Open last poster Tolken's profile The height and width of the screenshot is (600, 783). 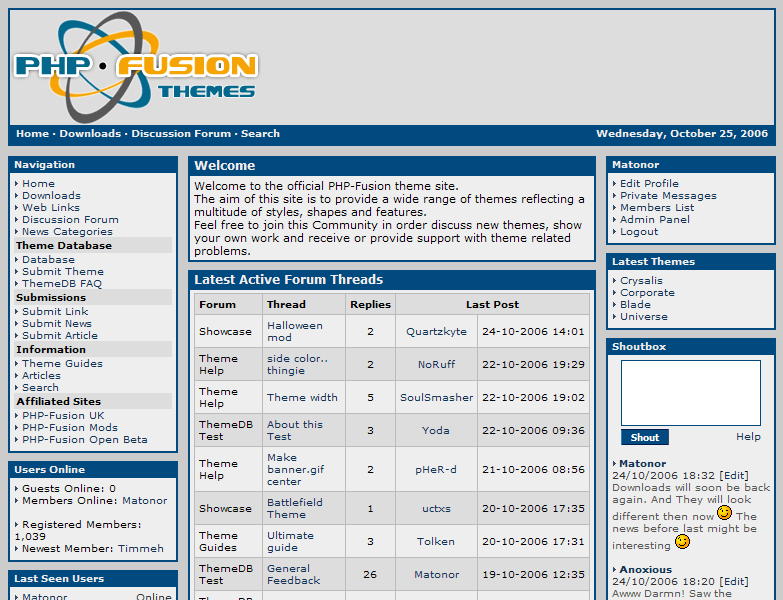pyautogui.click(x=436, y=541)
